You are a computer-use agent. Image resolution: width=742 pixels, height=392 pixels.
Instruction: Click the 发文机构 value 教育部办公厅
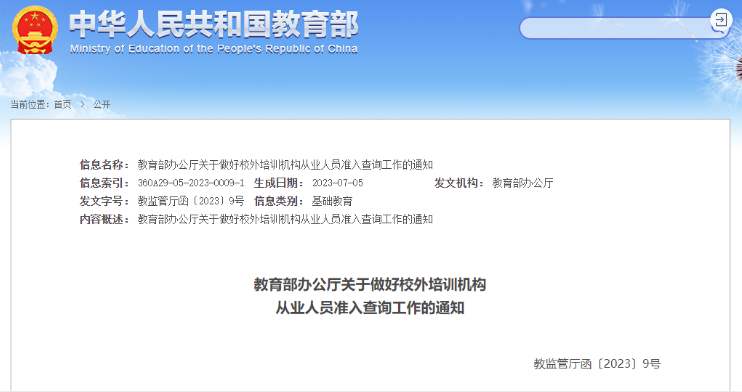(522, 183)
